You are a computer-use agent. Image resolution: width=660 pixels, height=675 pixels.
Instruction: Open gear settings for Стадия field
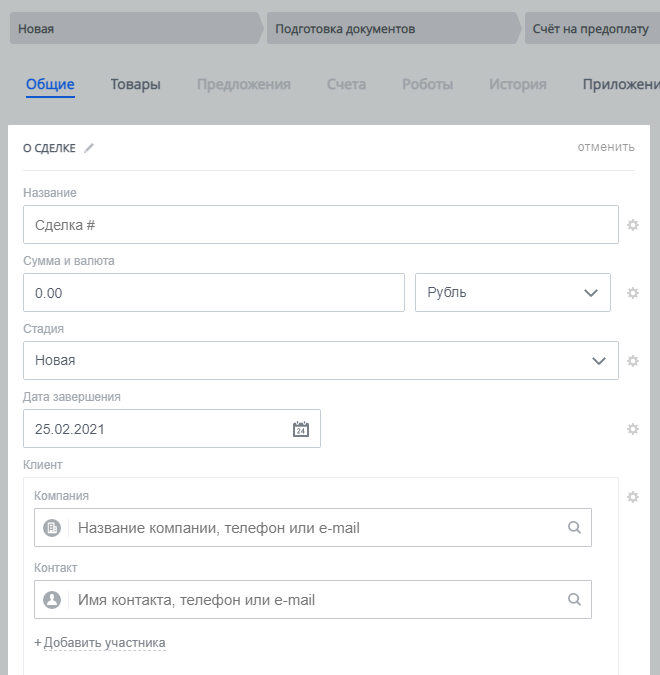[x=632, y=361]
